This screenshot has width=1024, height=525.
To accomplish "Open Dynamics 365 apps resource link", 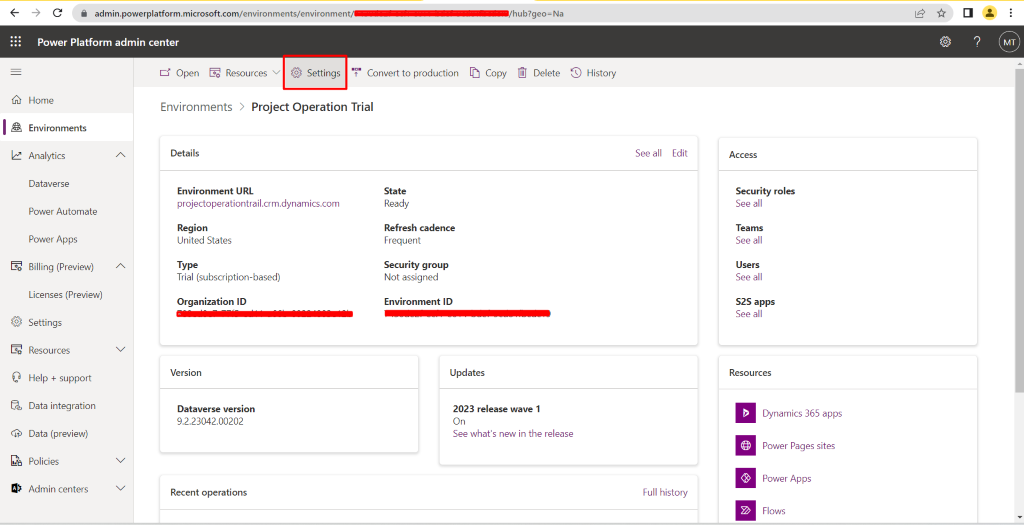I will click(x=802, y=413).
